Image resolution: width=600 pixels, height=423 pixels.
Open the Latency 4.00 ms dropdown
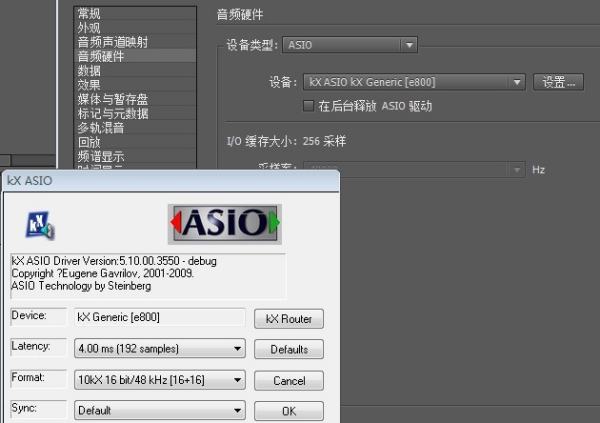pos(160,348)
